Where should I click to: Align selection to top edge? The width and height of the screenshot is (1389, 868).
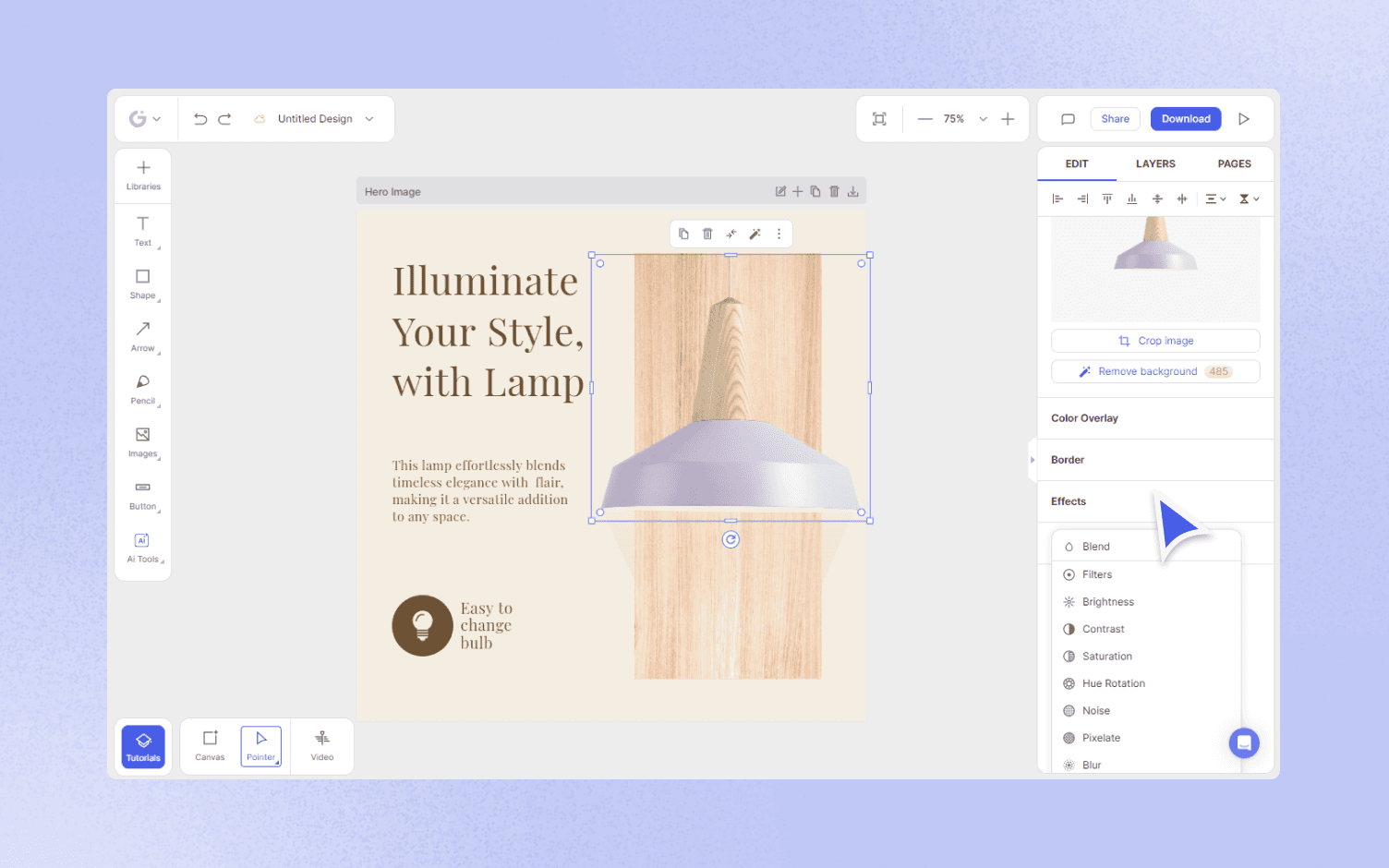click(1107, 199)
